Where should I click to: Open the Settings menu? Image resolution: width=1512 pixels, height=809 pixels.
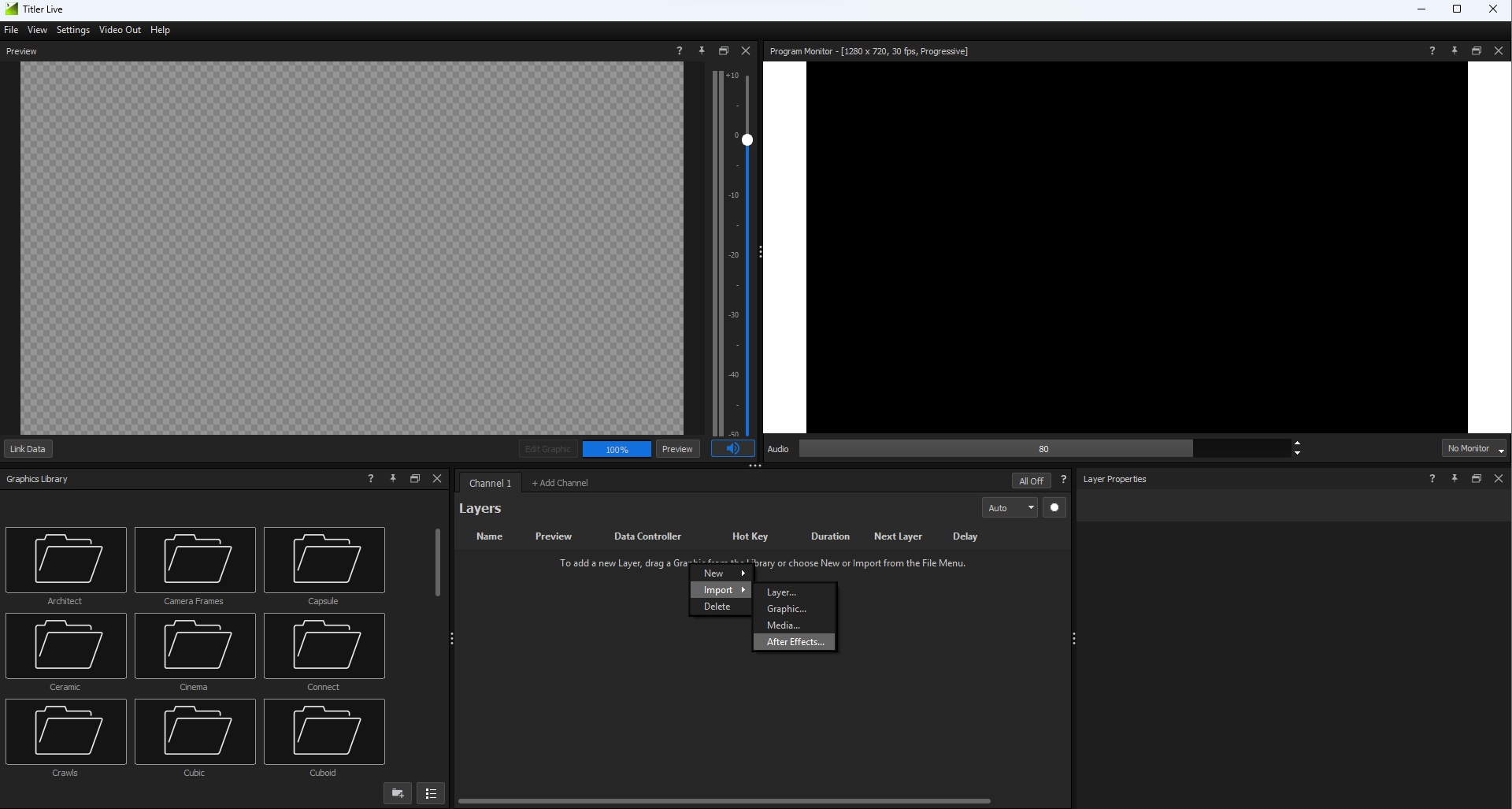(x=73, y=30)
